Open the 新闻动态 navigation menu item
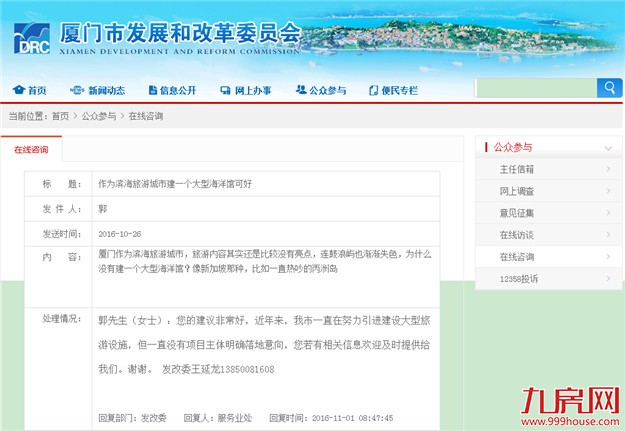The width and height of the screenshot is (625, 431). 106,91
